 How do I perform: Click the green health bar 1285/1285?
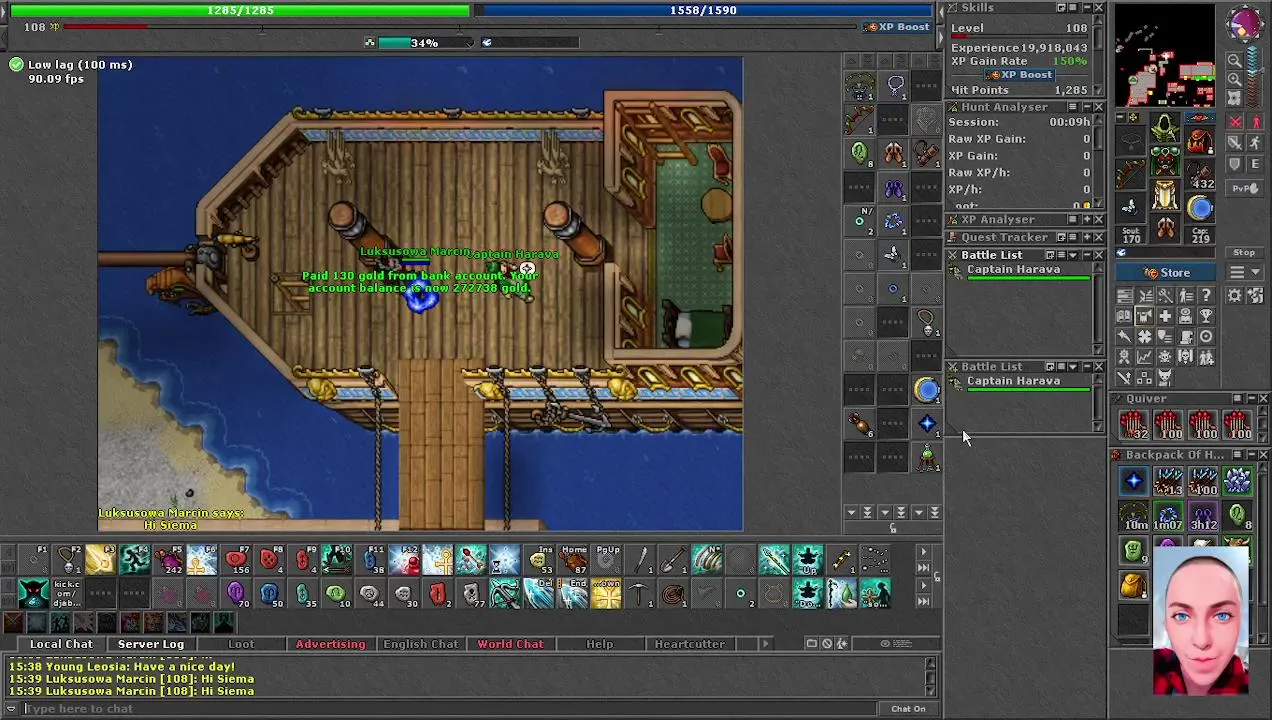pyautogui.click(x=240, y=10)
